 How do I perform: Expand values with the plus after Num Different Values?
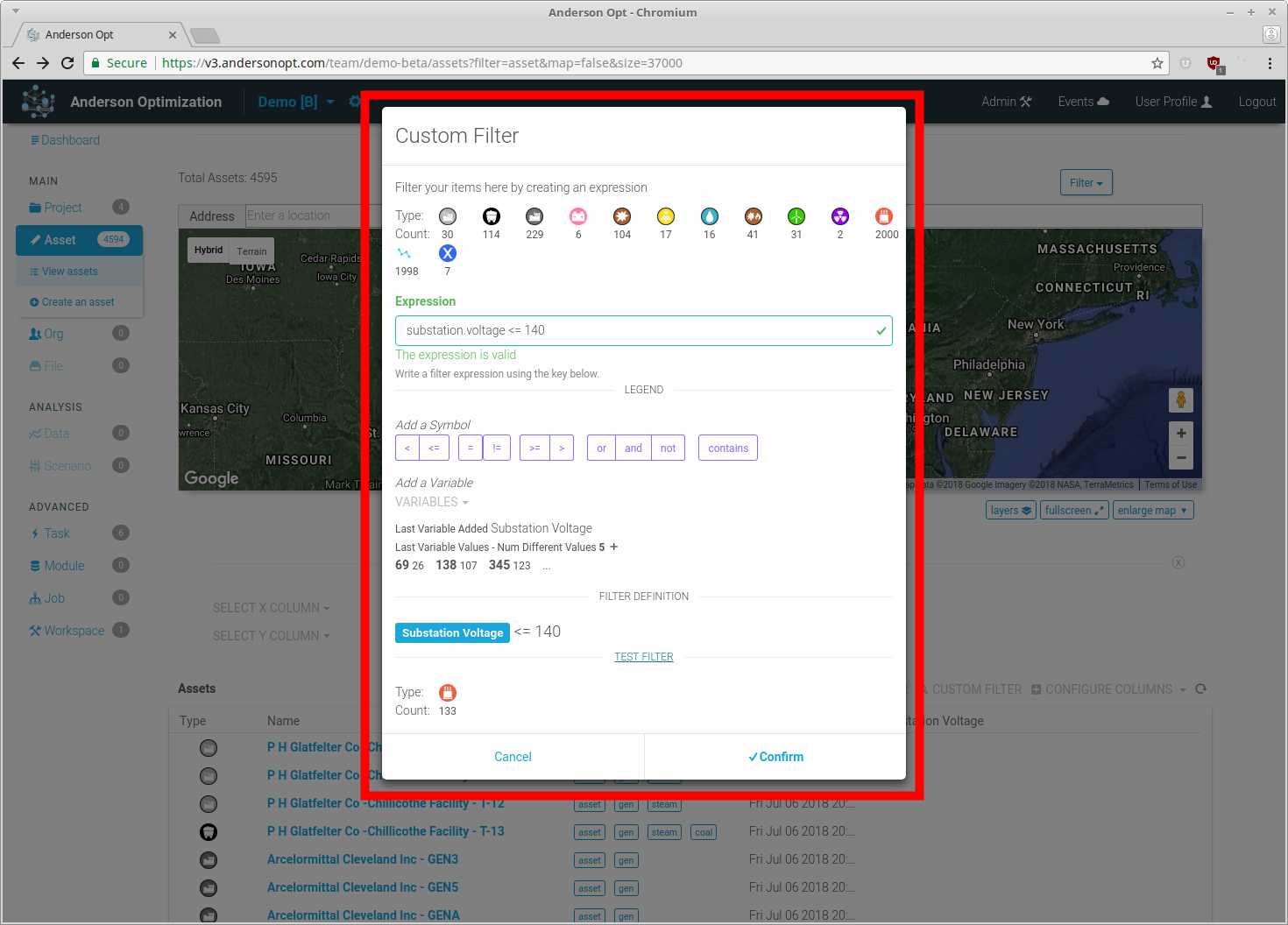pyautogui.click(x=614, y=547)
